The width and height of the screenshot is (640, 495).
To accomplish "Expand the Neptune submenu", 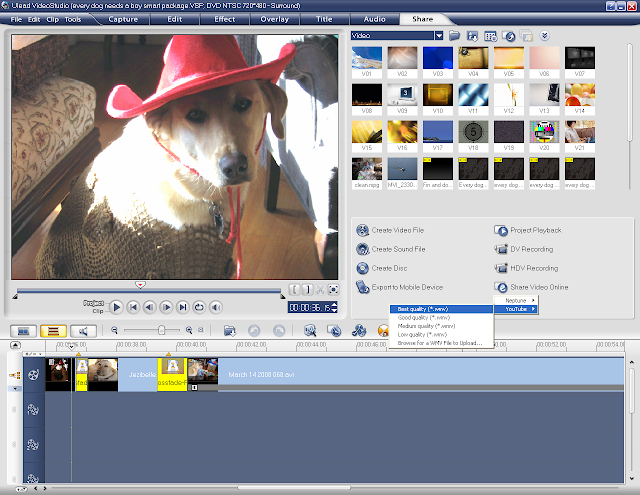I will coord(516,300).
